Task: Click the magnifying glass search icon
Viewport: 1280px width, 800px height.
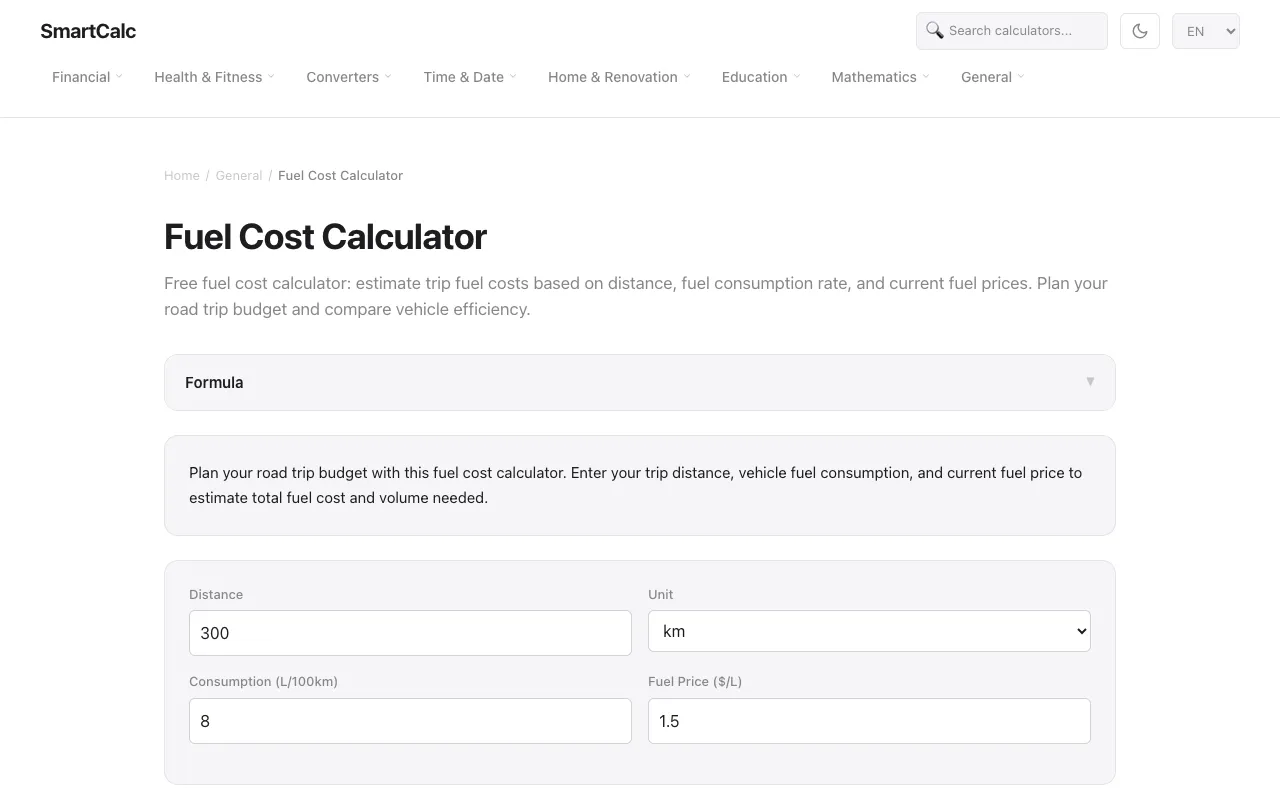Action: coord(935,30)
